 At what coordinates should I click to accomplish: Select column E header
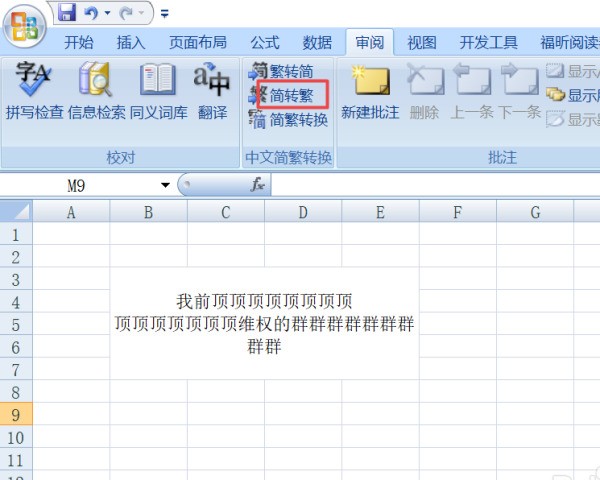pyautogui.click(x=380, y=212)
